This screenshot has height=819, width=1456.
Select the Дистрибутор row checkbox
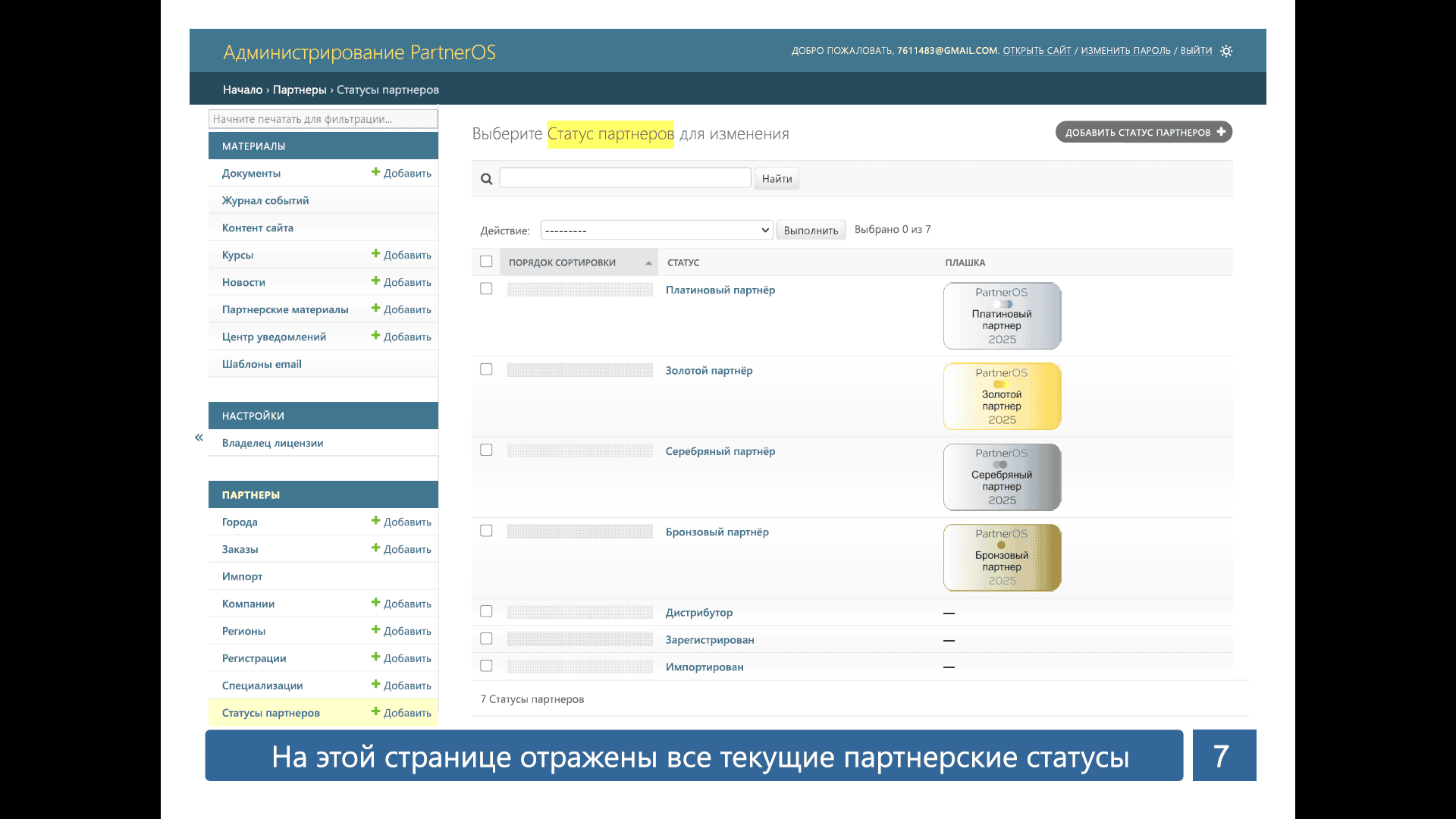[x=486, y=611]
